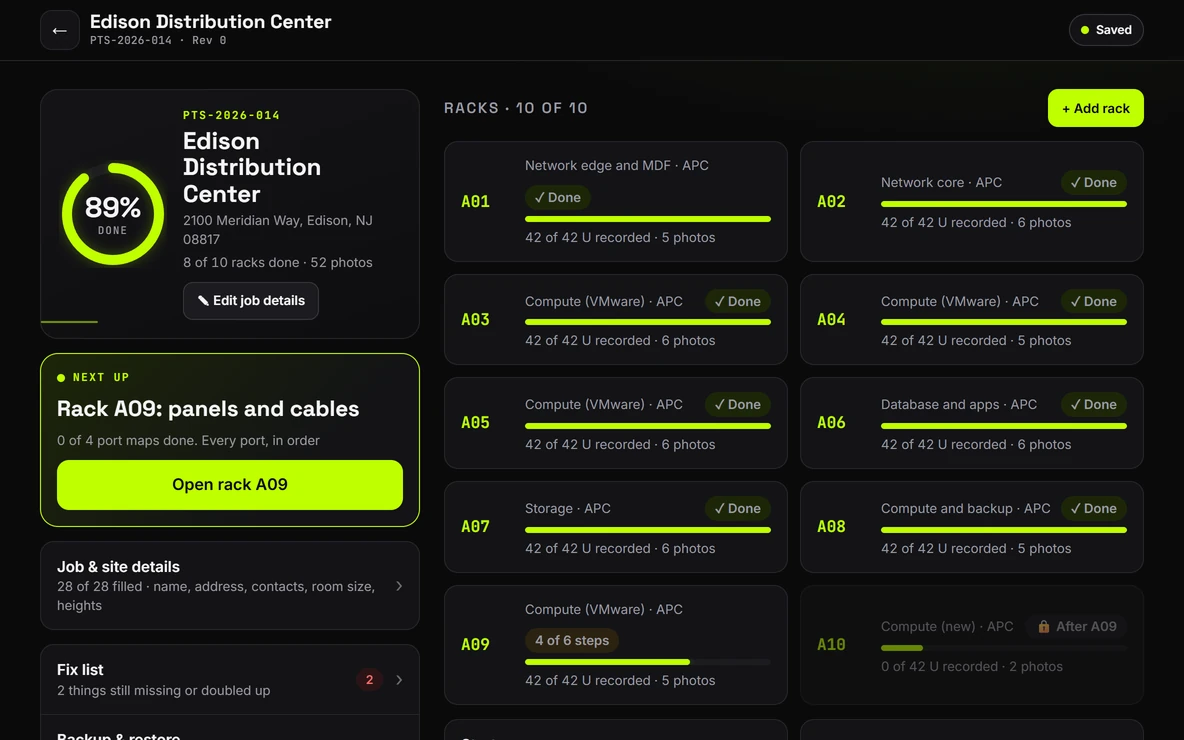
Task: Click the A09 rack progress bar
Action: pos(648,662)
